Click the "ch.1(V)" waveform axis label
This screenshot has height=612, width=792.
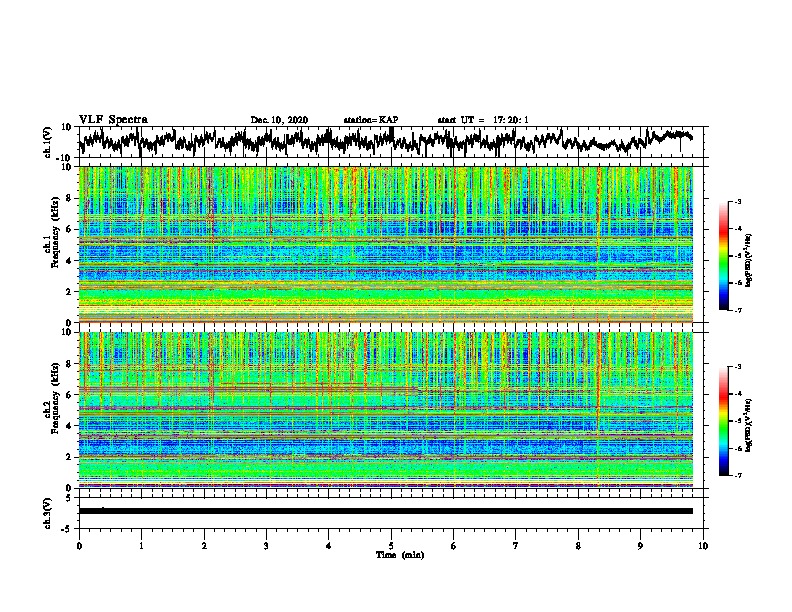click(48, 142)
